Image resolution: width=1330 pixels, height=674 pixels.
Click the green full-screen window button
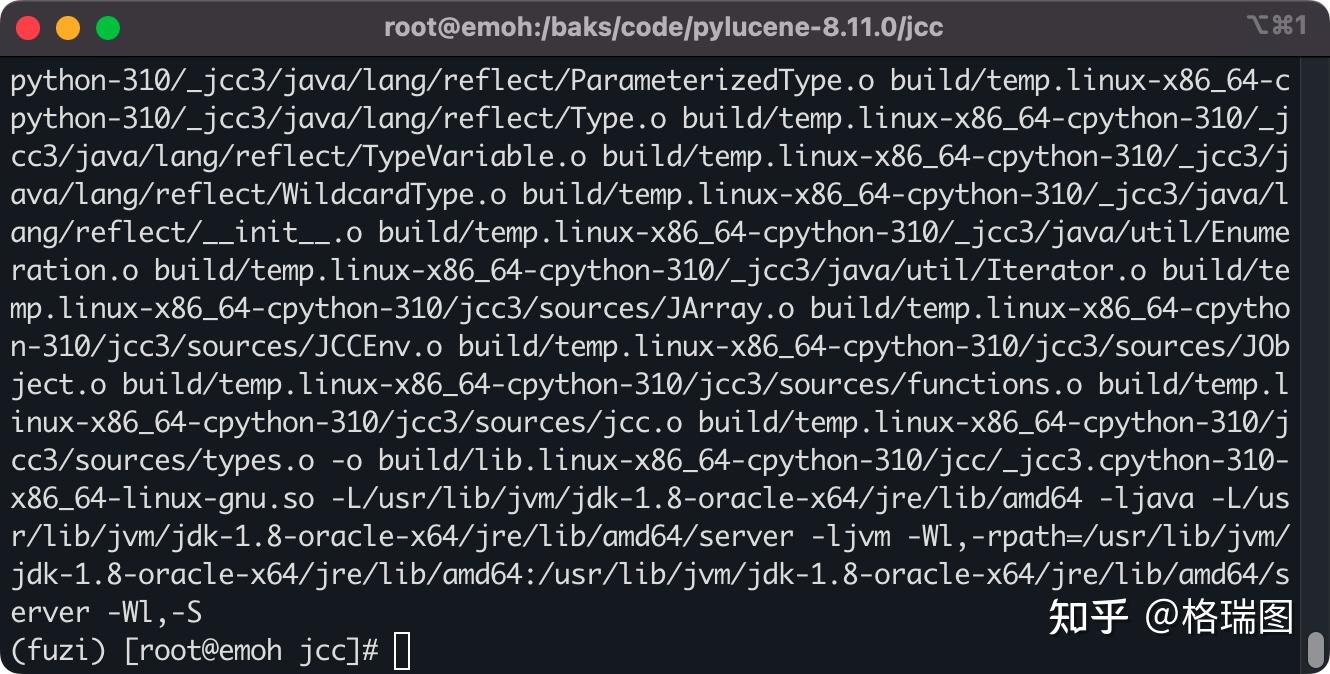click(x=108, y=27)
